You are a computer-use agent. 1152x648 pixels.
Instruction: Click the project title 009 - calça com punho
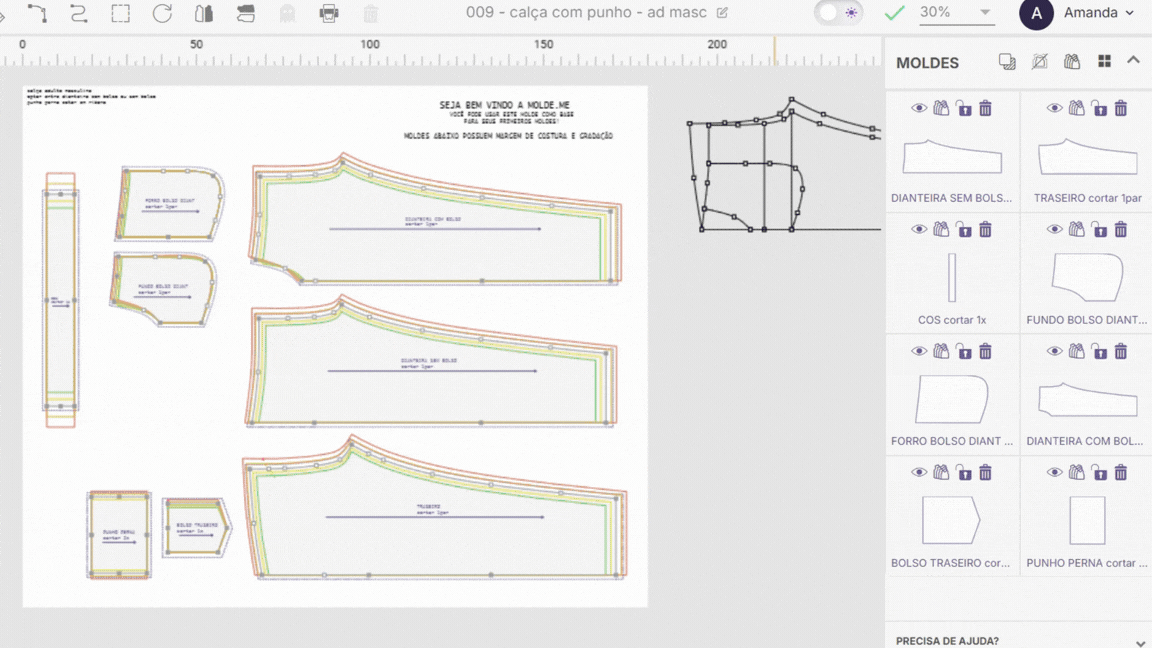click(x=586, y=13)
